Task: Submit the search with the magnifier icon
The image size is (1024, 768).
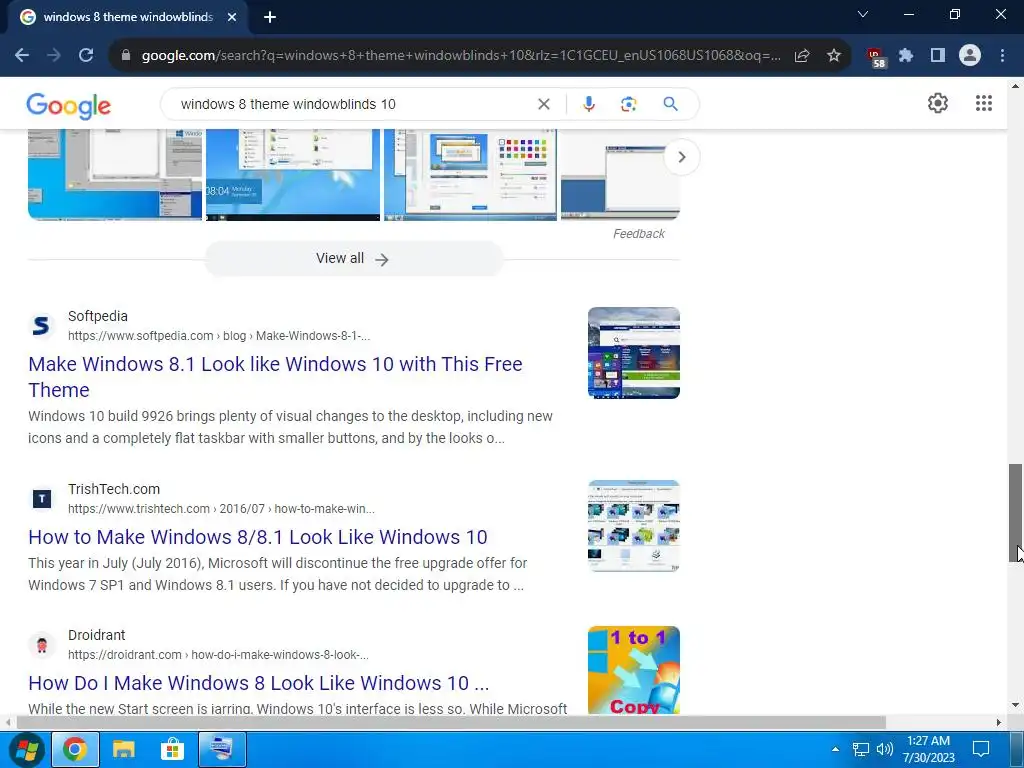Action: (670, 104)
